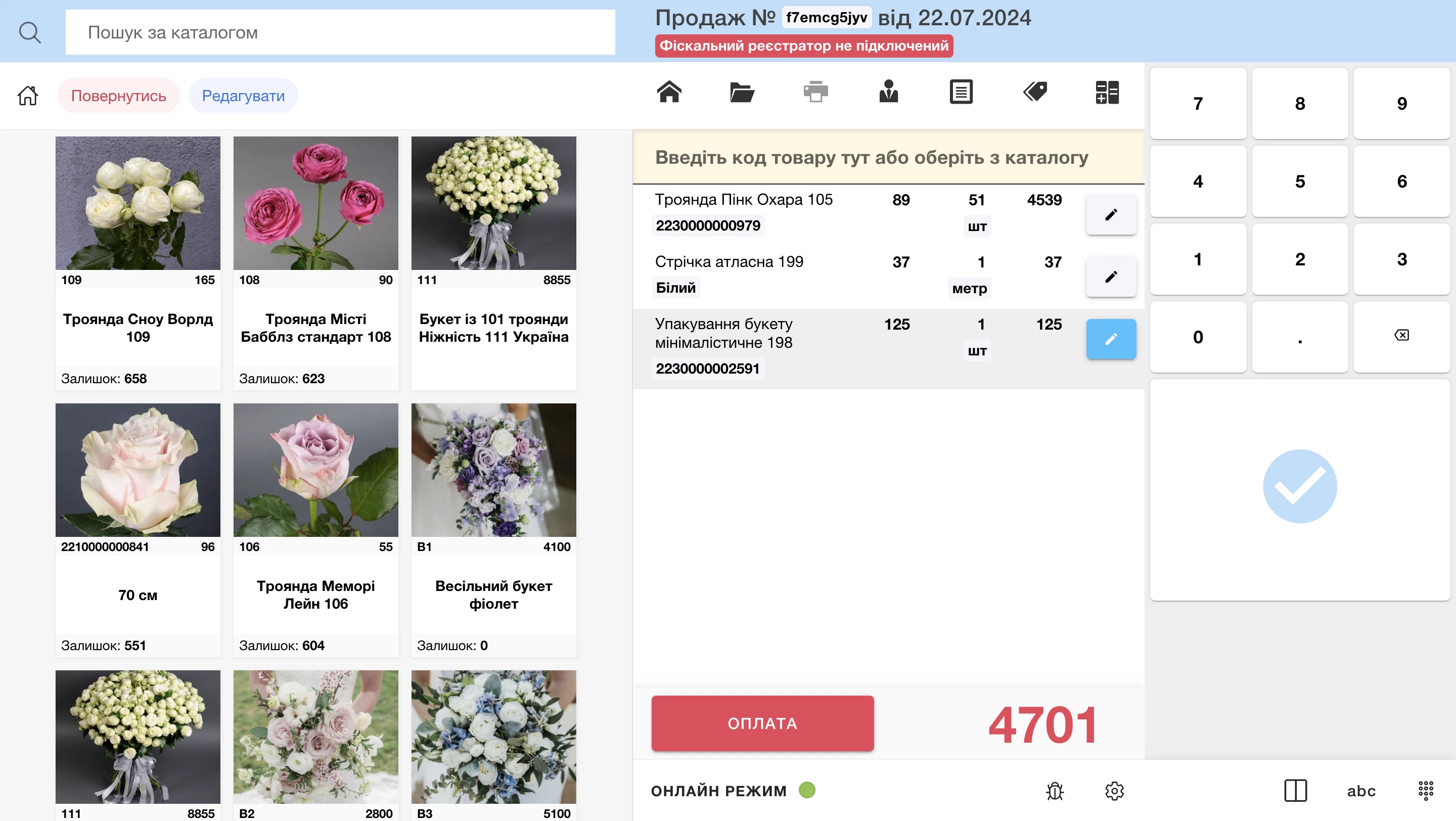1456x821 pixels.
Task: Edit the Стрічка атласна 199 line
Action: coord(1111,277)
